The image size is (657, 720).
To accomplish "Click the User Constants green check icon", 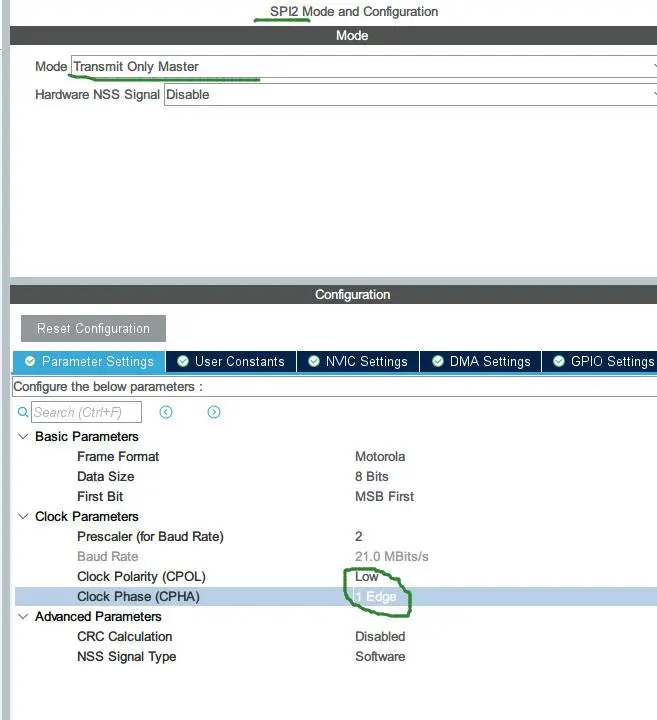I will click(183, 361).
